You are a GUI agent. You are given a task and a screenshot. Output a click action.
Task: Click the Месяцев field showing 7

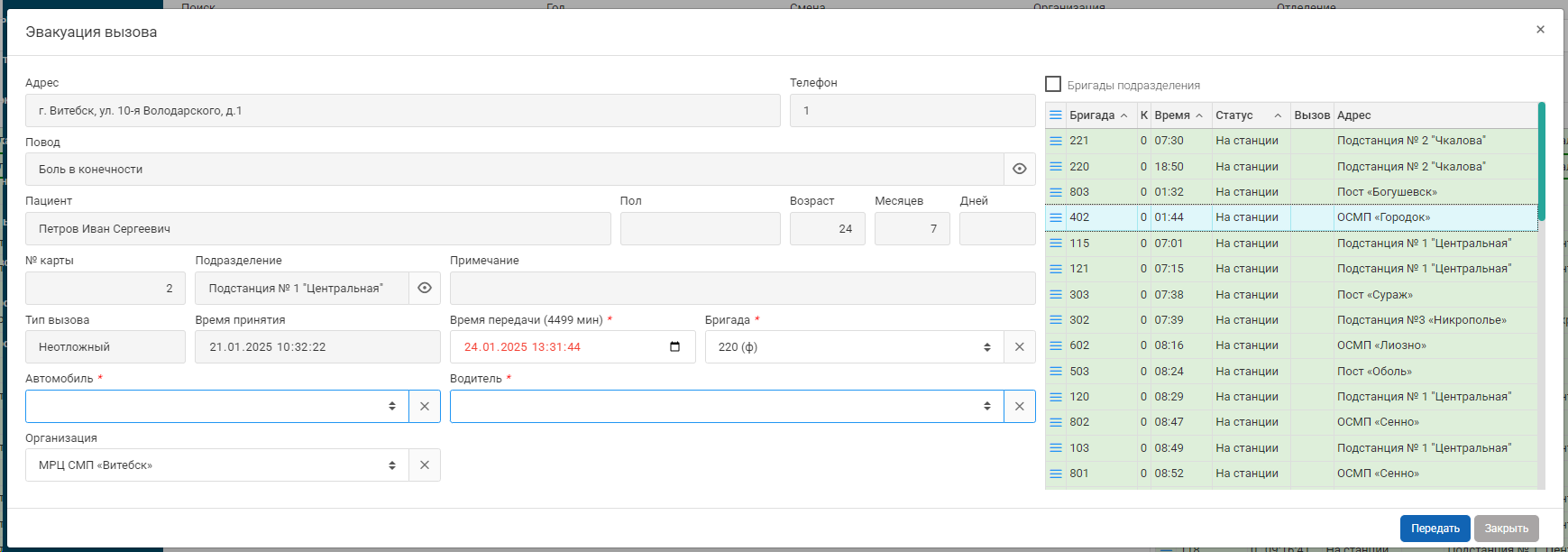[912, 229]
